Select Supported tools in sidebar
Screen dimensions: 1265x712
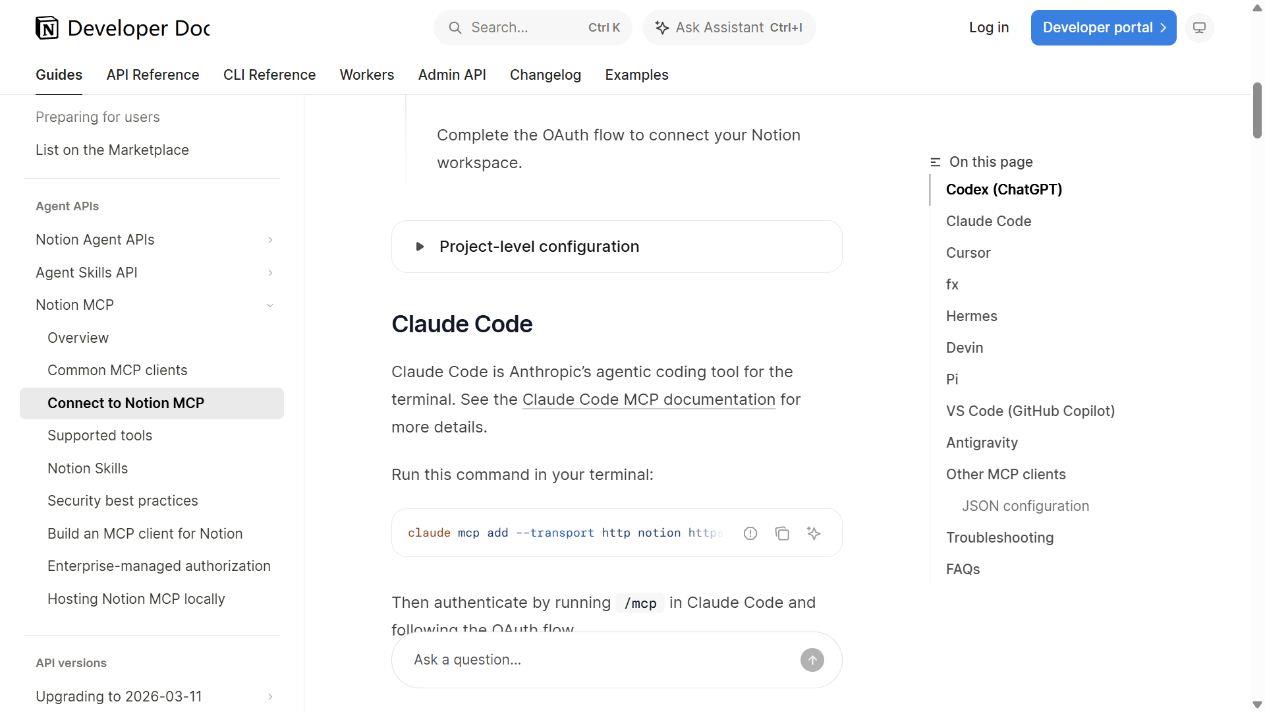[100, 436]
